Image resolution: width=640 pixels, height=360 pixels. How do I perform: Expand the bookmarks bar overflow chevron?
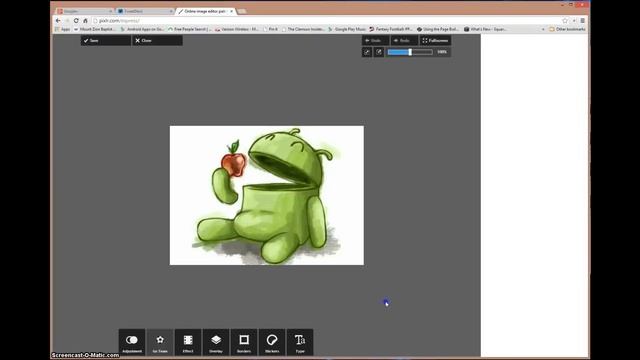coord(543,29)
